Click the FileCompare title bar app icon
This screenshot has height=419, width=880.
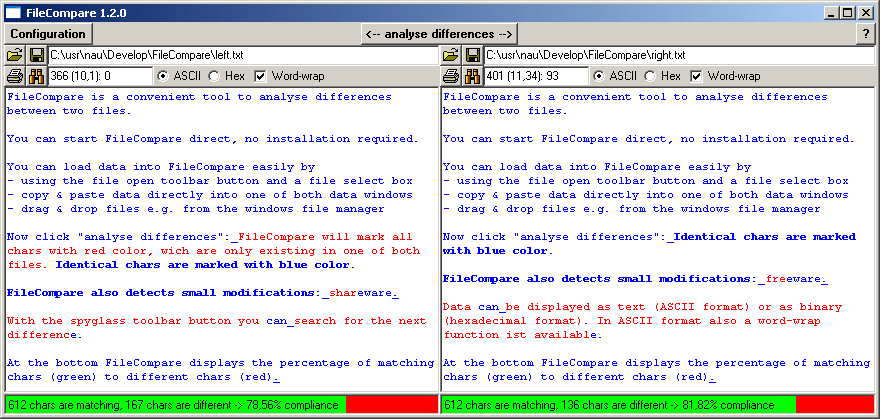click(12, 12)
